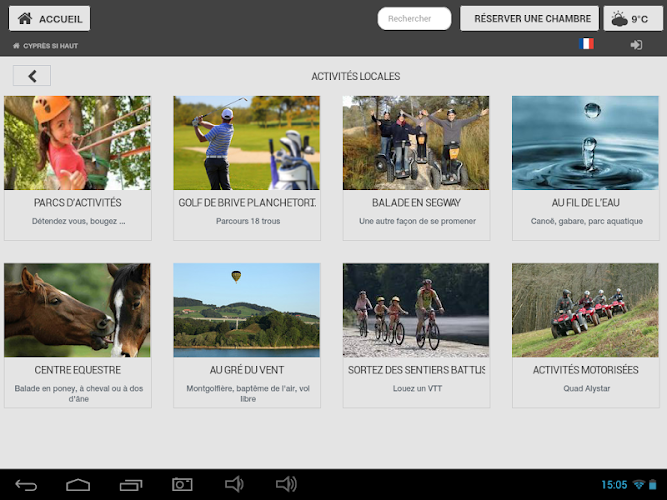Click Au fil de l'eau title
Image resolution: width=667 pixels, height=500 pixels.
click(585, 203)
